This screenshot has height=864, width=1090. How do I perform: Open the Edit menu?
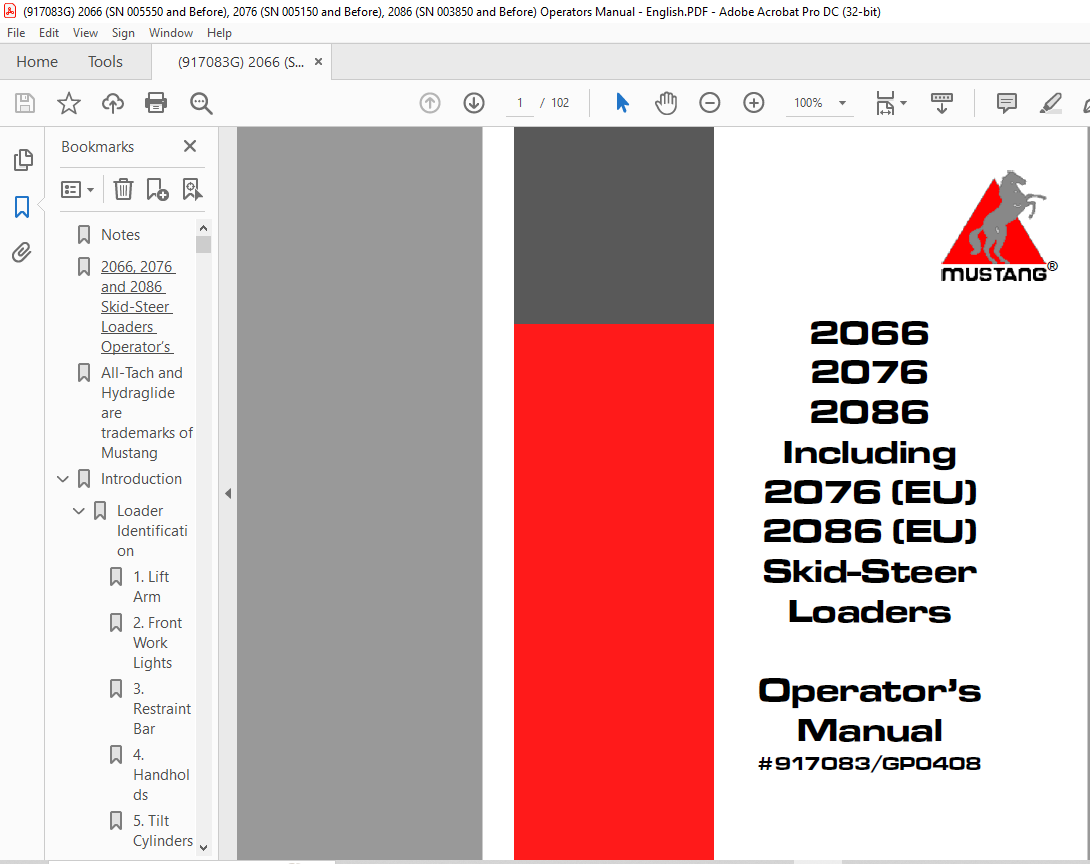(x=49, y=33)
